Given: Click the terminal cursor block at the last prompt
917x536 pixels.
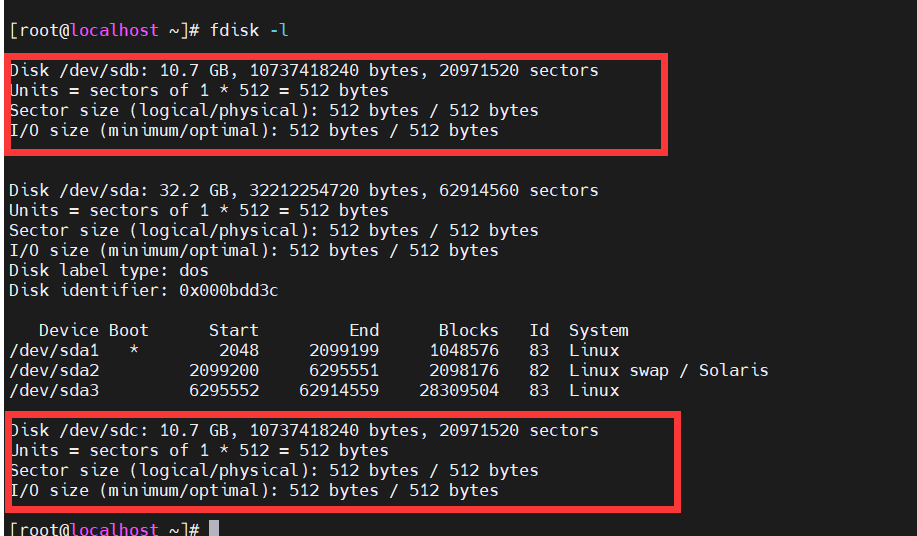Looking at the screenshot, I should pos(213,529).
